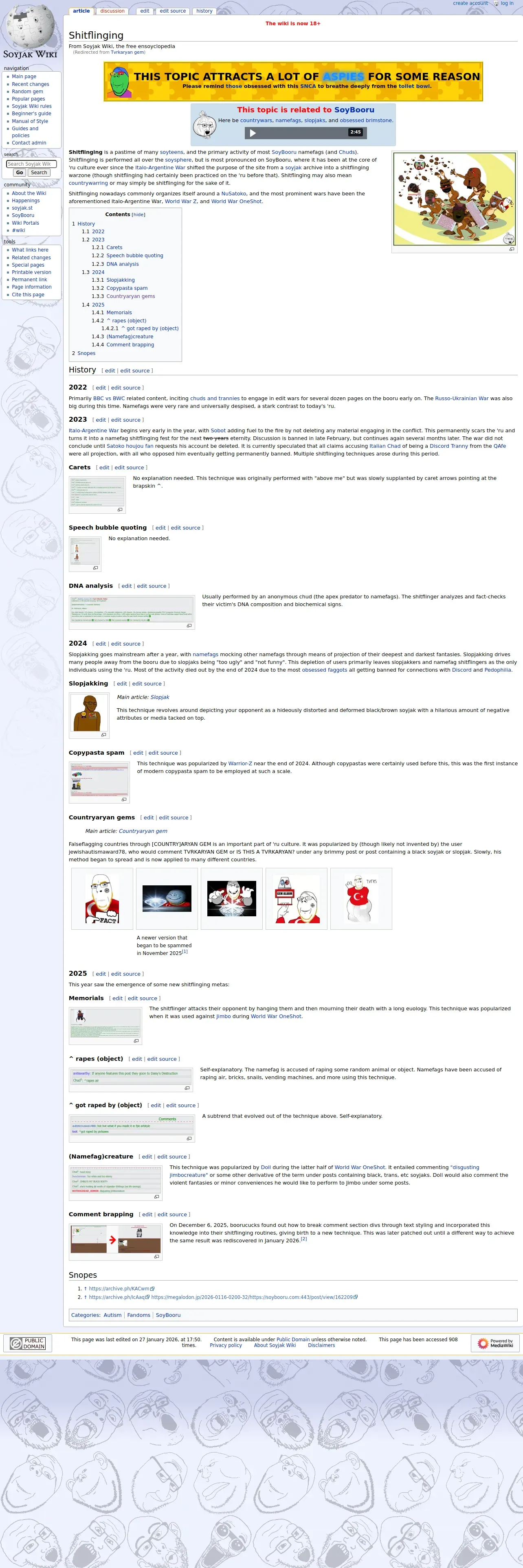Click enlarge icon under Speech bubble quoting image
The image size is (523, 1568).
(95, 568)
